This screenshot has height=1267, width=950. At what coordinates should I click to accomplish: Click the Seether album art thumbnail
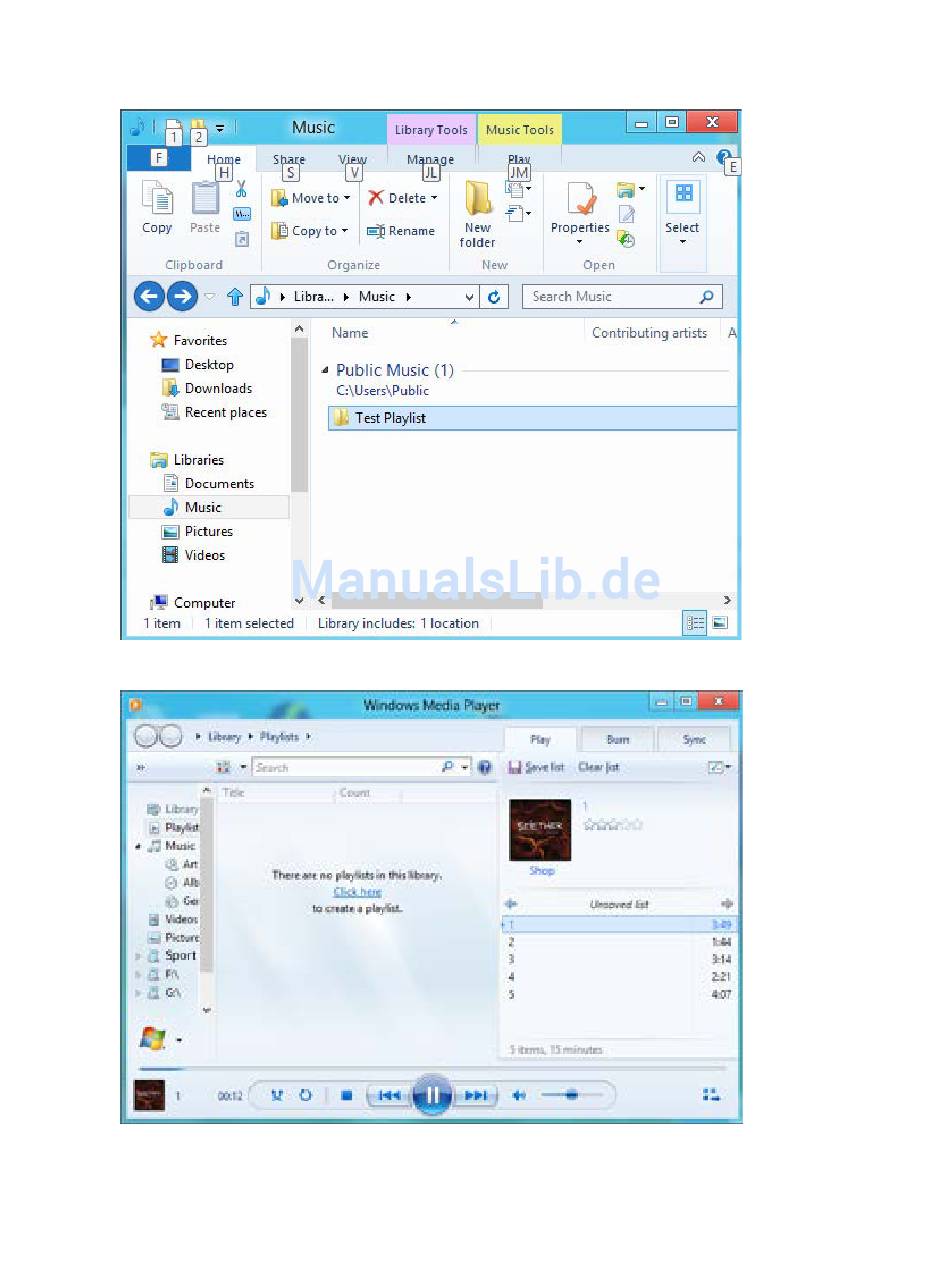[540, 830]
